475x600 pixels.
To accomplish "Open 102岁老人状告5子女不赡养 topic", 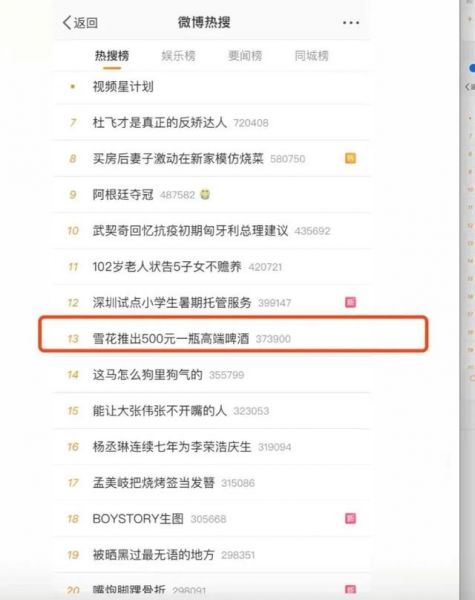I will coord(167,266).
